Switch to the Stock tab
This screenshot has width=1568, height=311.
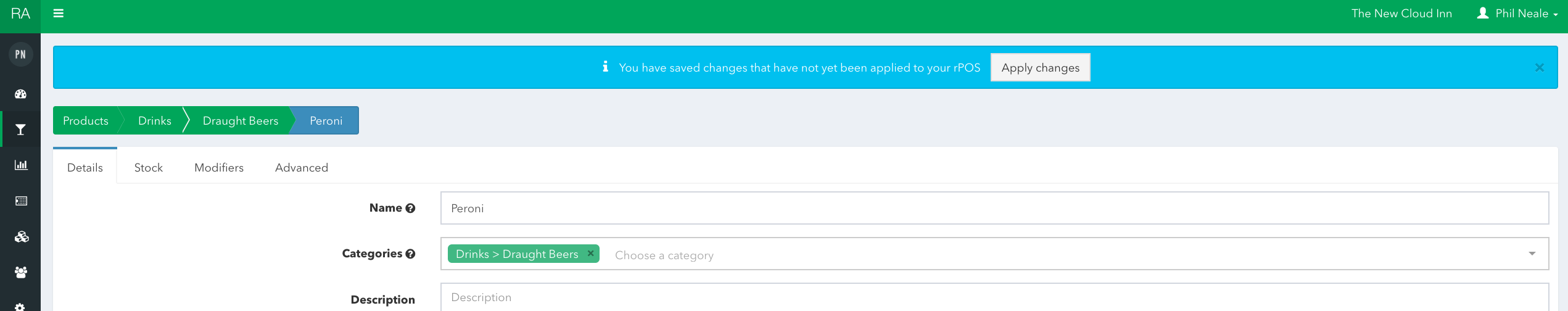click(149, 168)
